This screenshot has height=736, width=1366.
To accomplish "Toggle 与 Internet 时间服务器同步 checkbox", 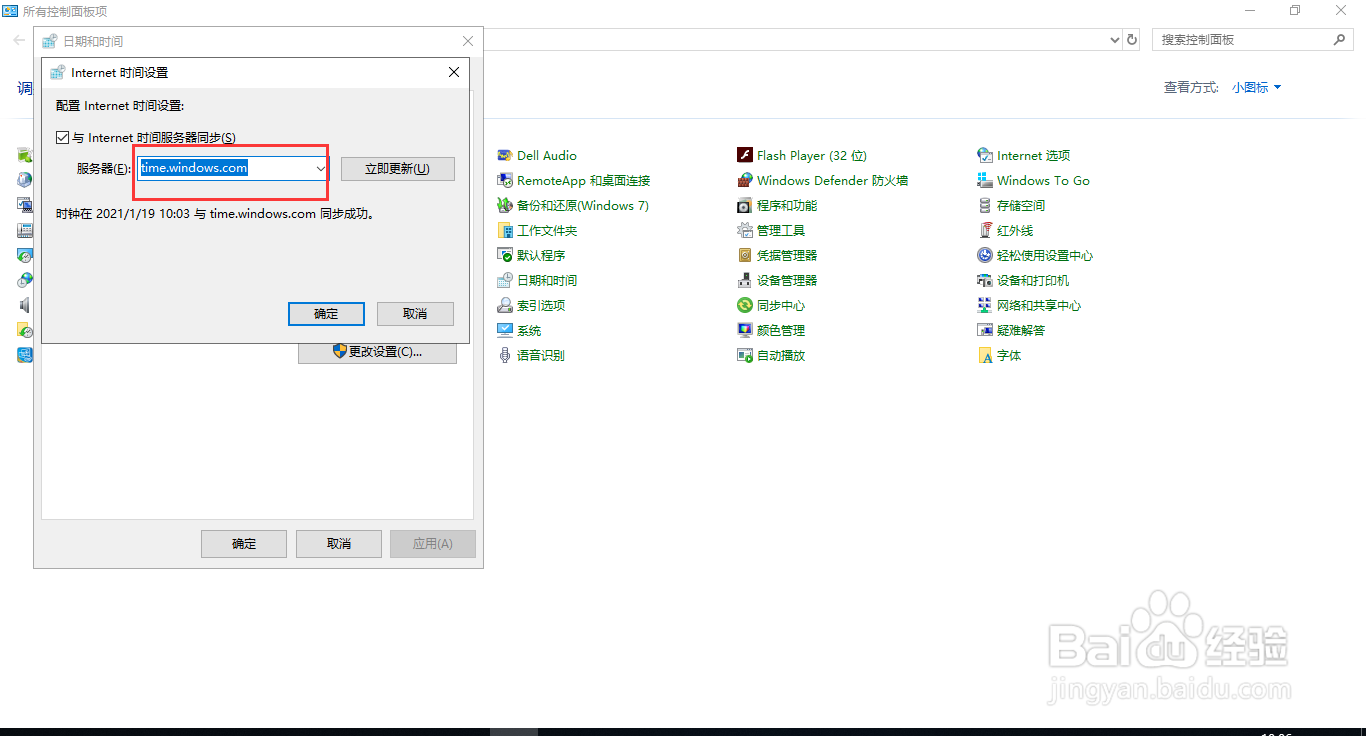I will (x=62, y=137).
